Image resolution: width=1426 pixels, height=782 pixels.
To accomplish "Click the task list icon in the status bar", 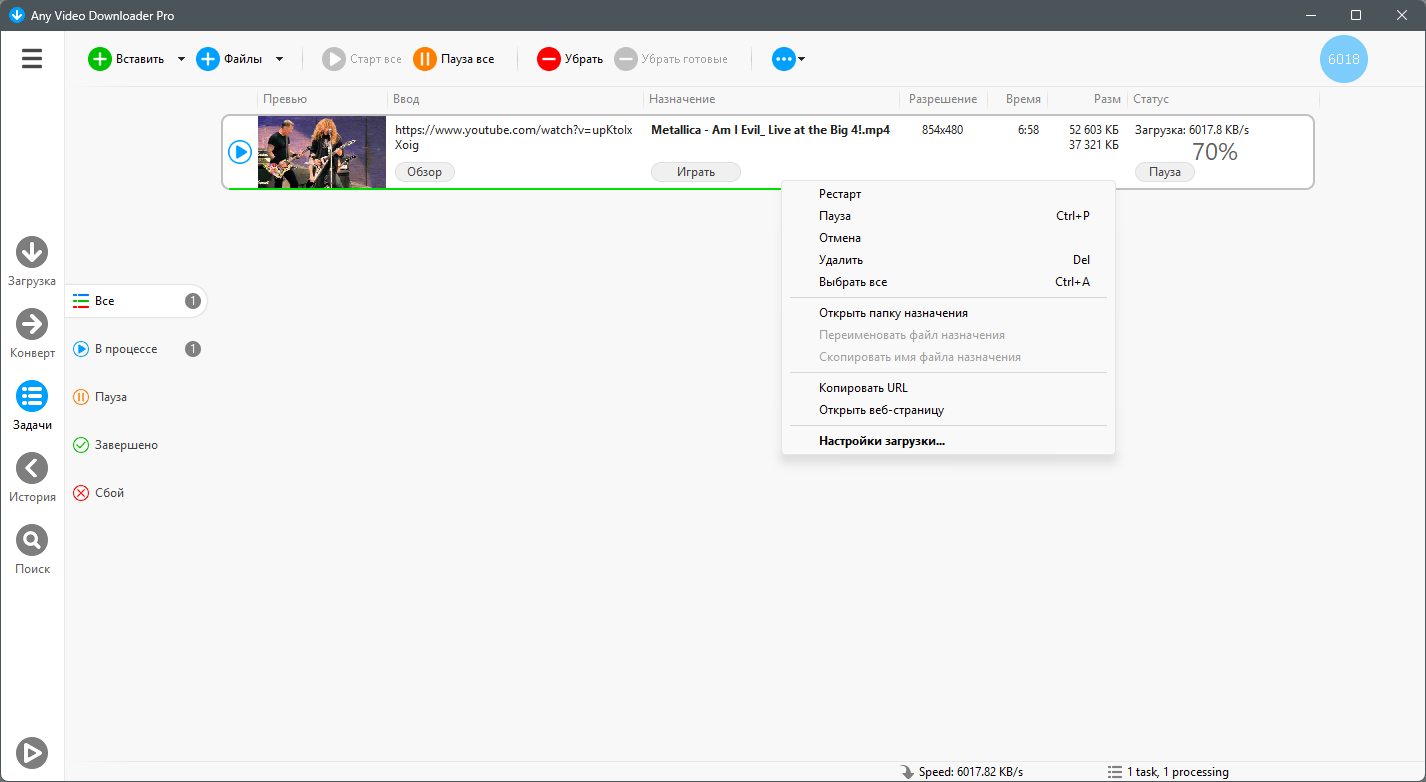I will coord(1115,772).
